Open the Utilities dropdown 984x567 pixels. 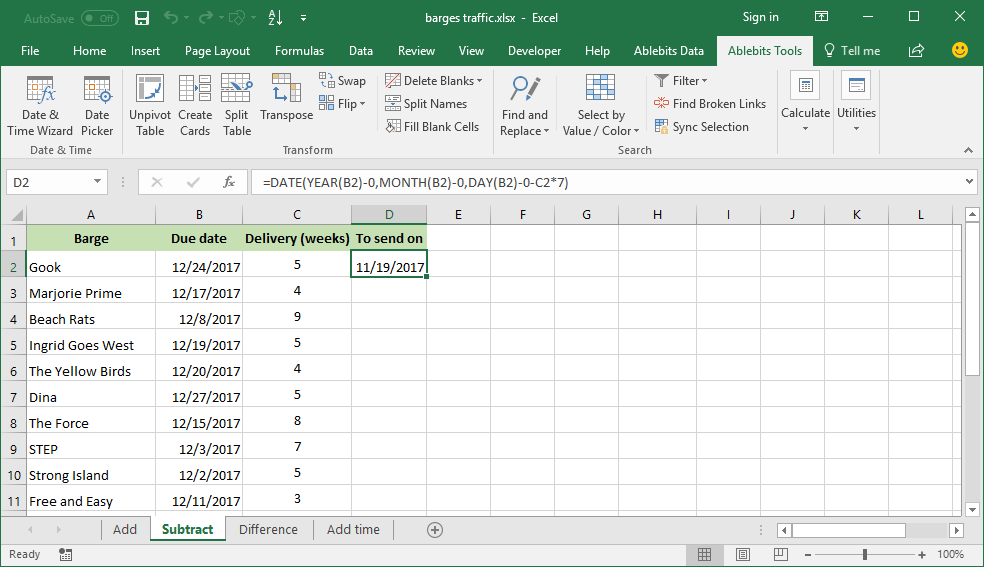(x=857, y=103)
